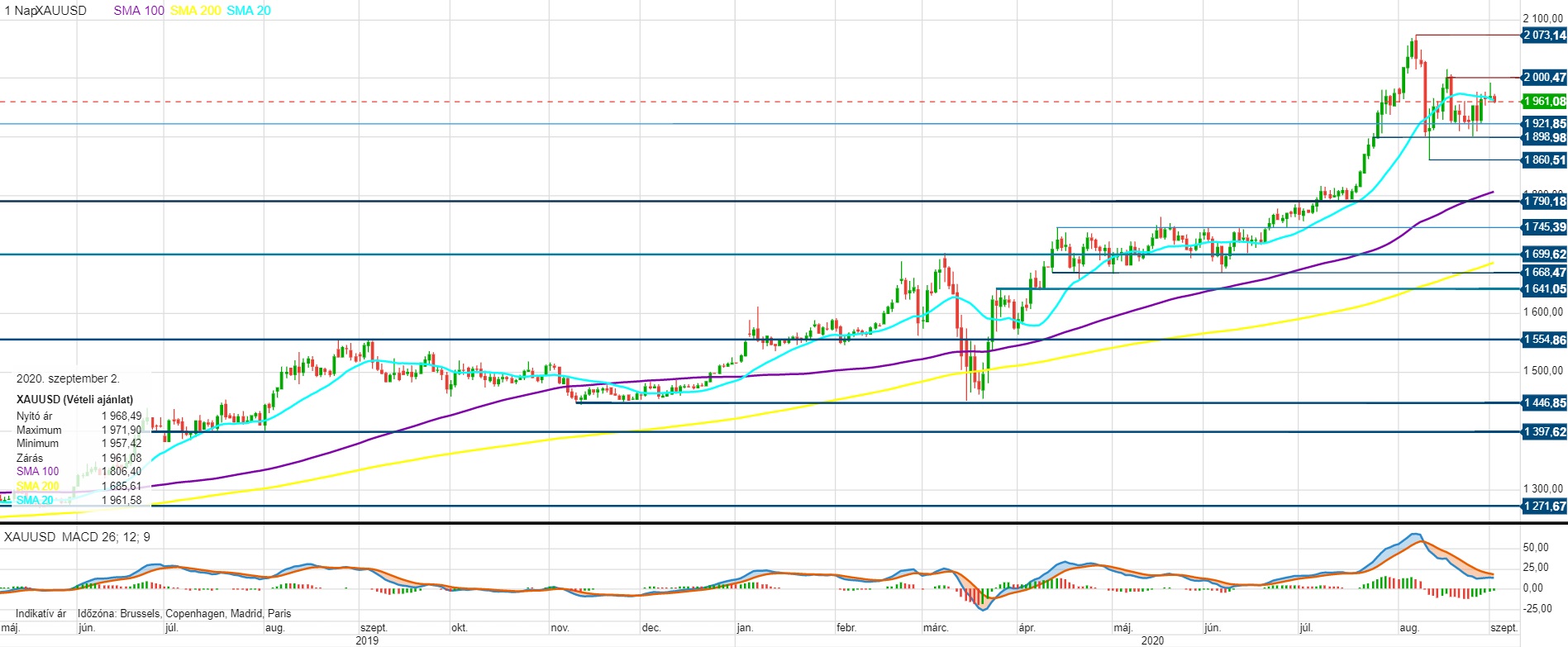Select the Zárás row in the data box
The image size is (1568, 647).
[79, 458]
